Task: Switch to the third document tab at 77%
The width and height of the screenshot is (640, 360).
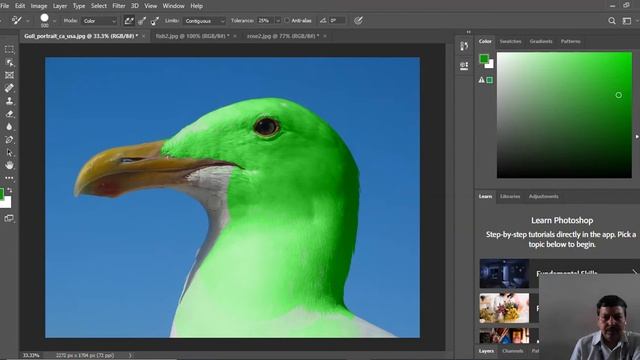Action: (x=283, y=36)
